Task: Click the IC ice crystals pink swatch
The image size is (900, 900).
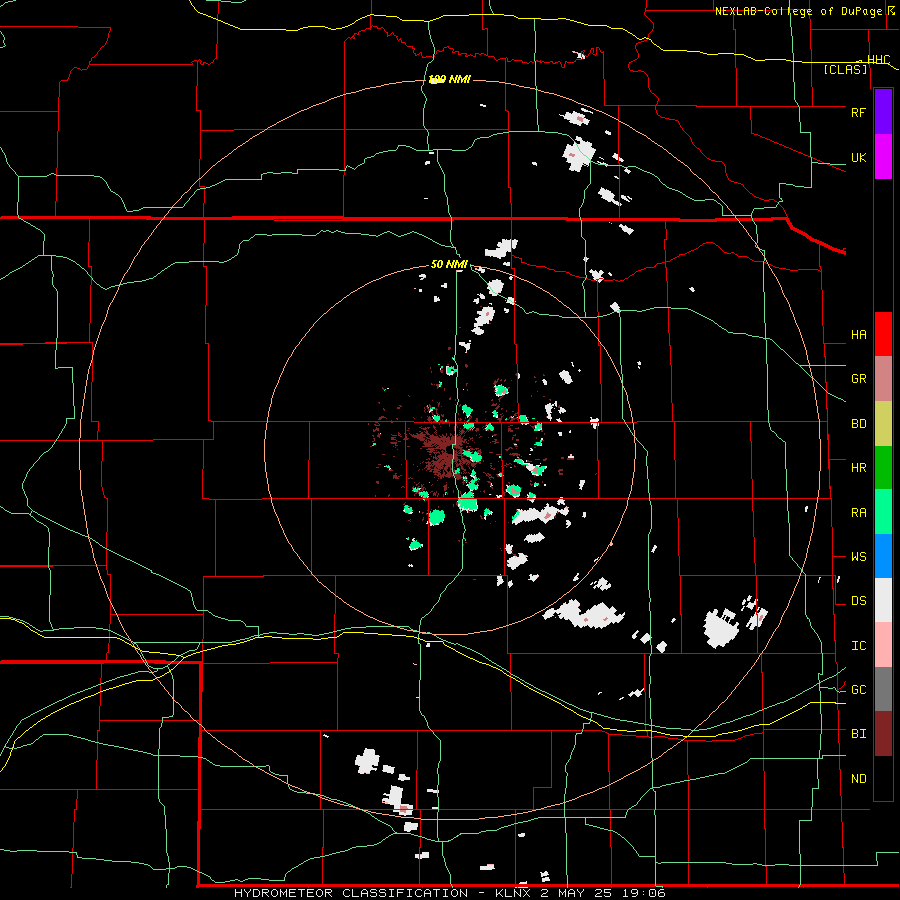Action: (883, 645)
